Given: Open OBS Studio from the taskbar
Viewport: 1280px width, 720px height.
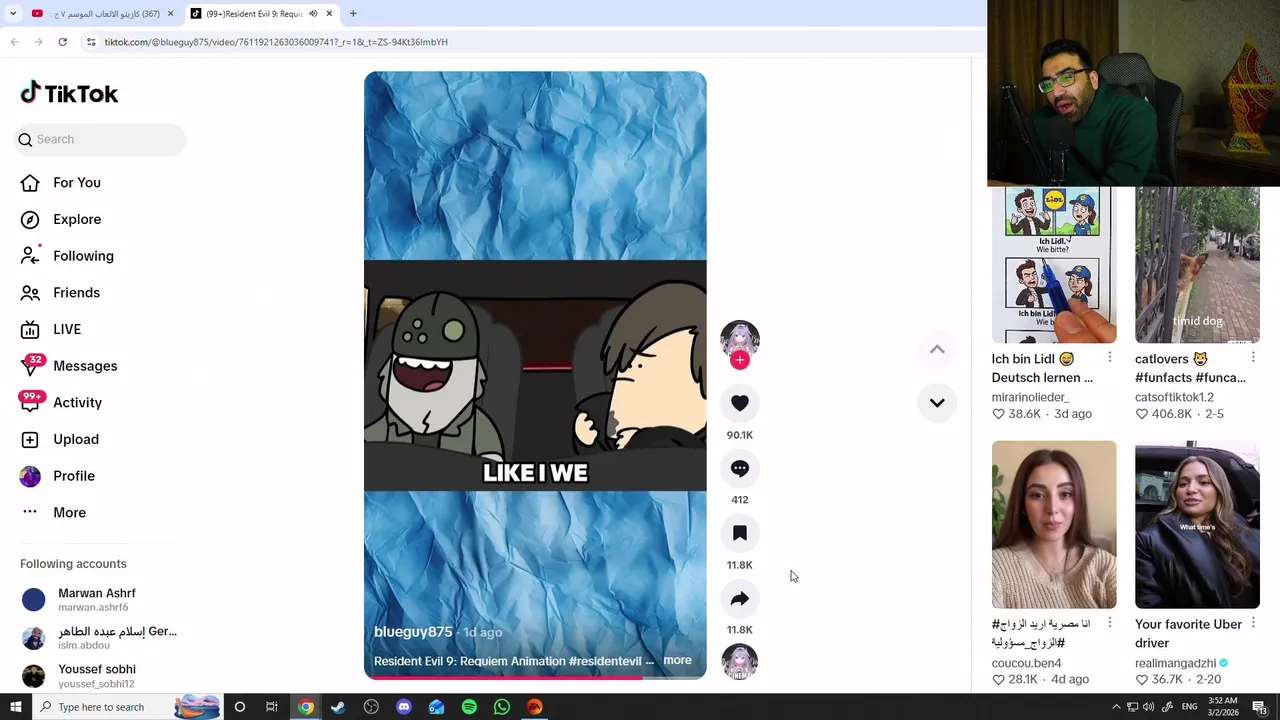Looking at the screenshot, I should coord(371,707).
